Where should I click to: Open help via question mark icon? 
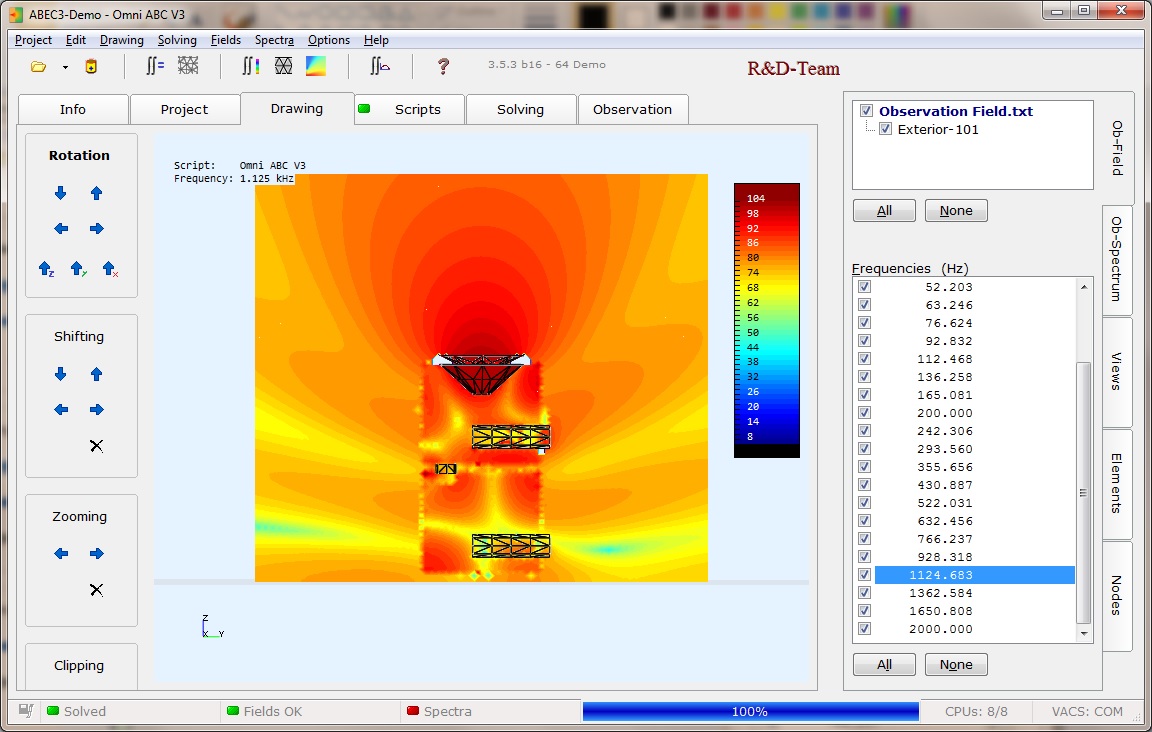pyautogui.click(x=442, y=67)
